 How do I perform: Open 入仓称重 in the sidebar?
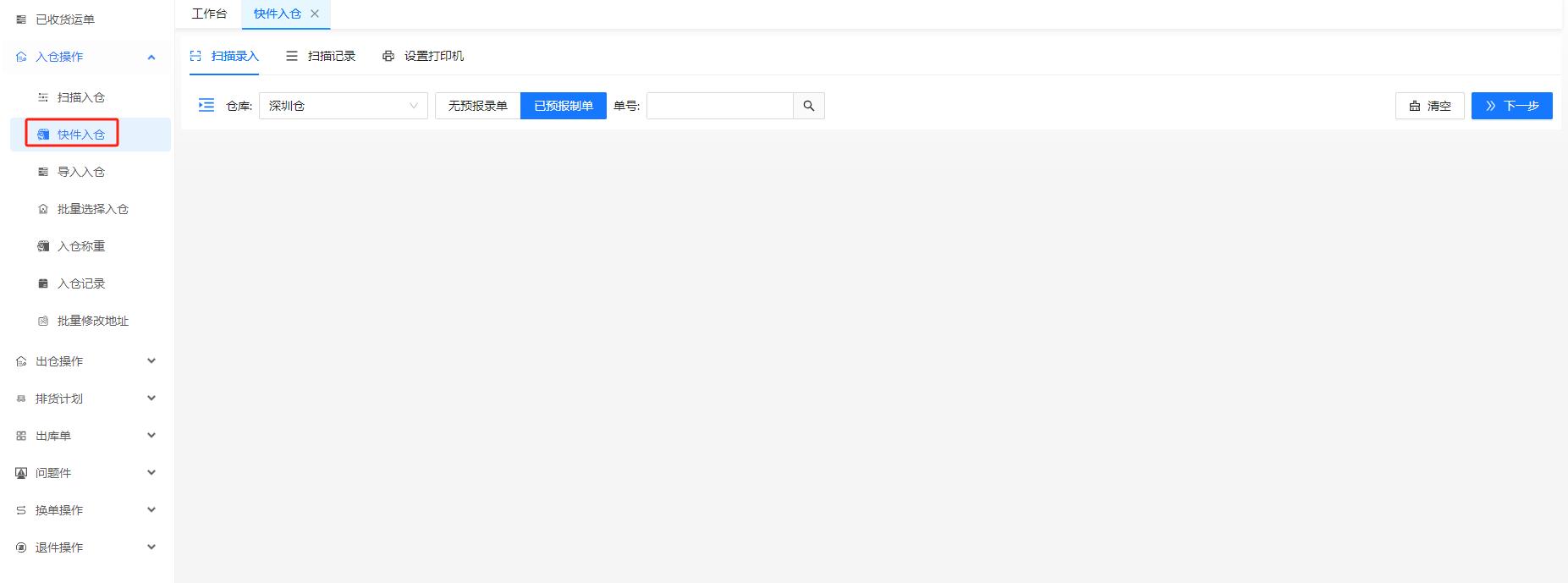[81, 246]
